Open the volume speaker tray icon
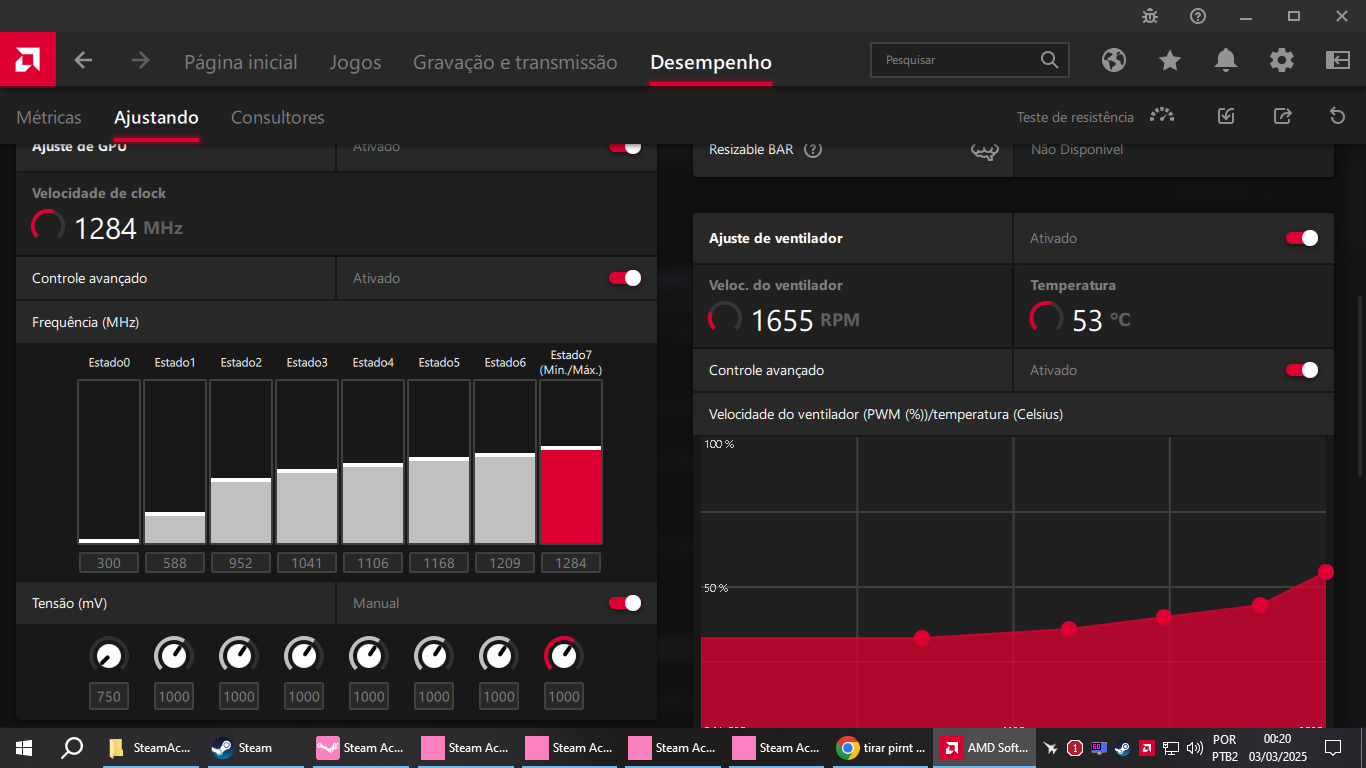 [x=1195, y=748]
